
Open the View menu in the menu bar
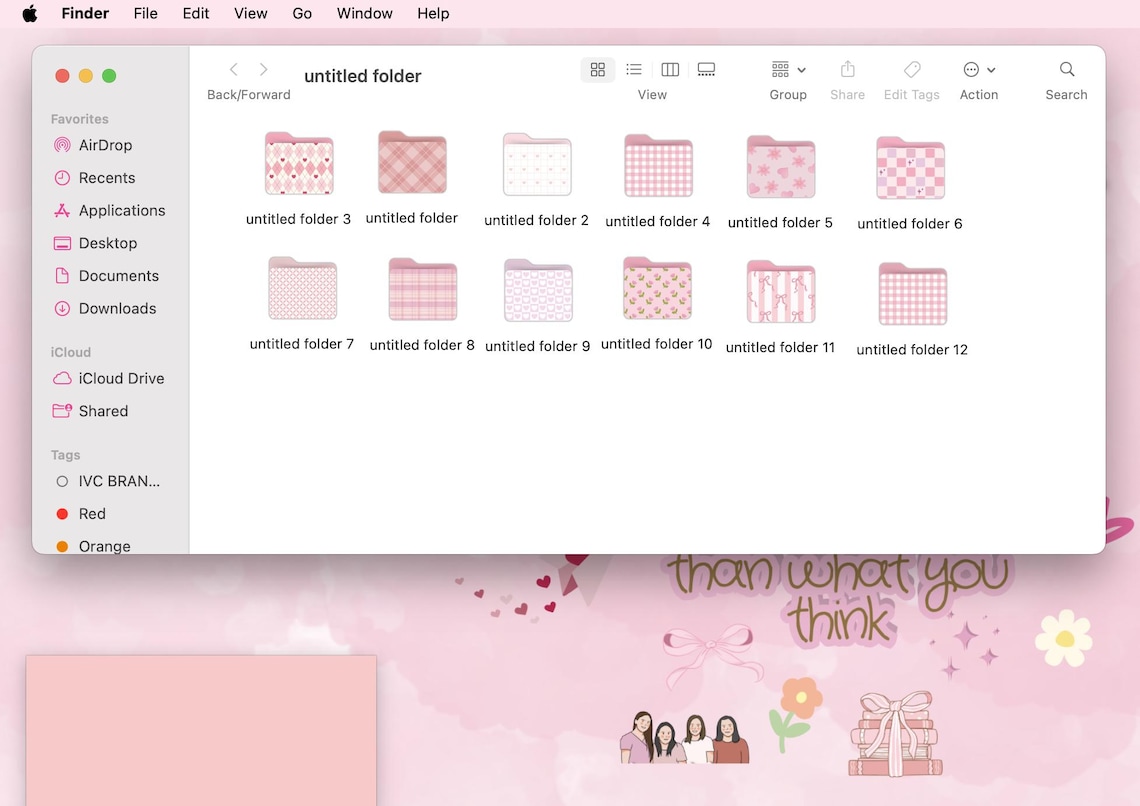tap(250, 13)
